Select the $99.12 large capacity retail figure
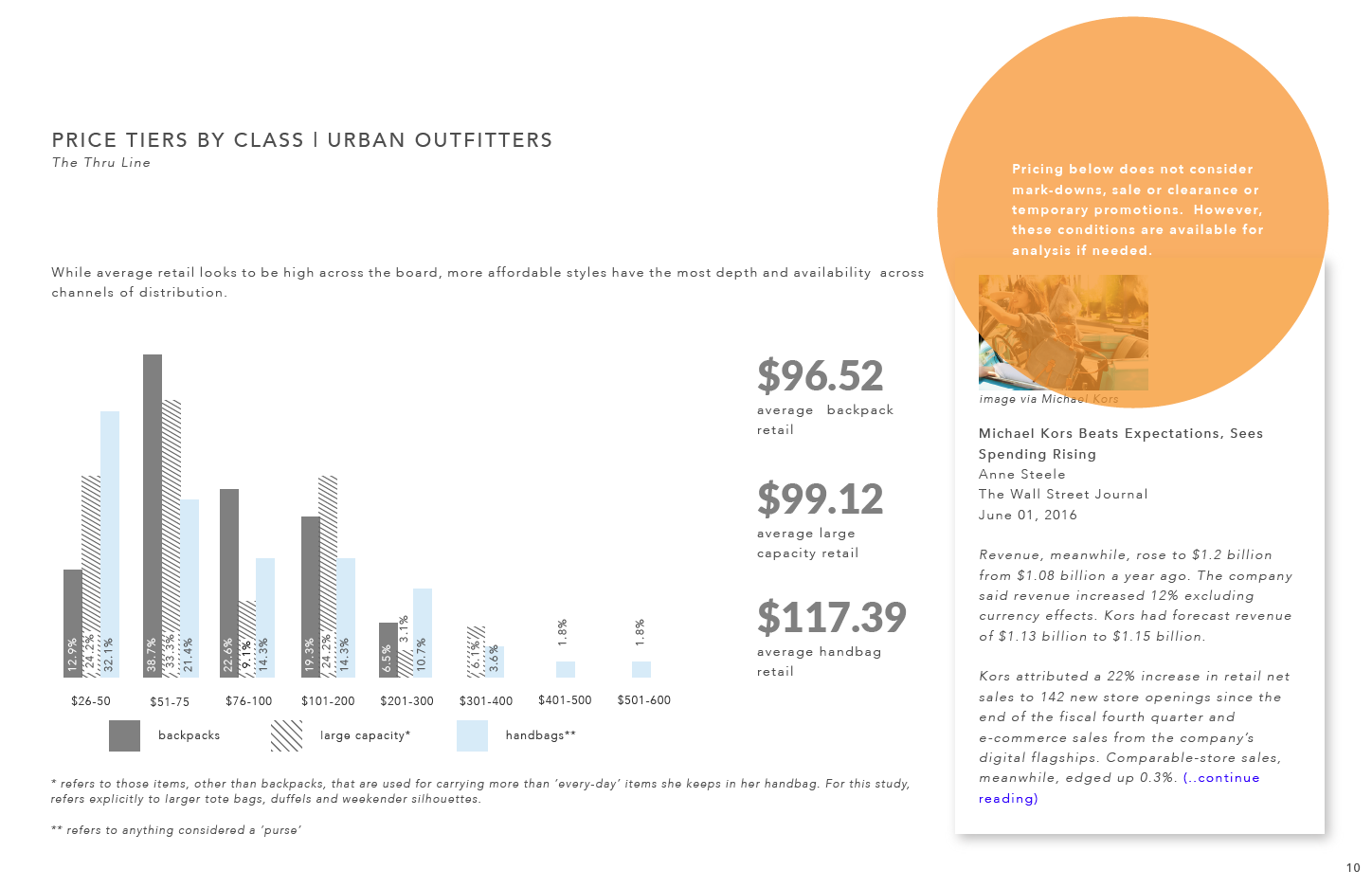 (x=821, y=498)
